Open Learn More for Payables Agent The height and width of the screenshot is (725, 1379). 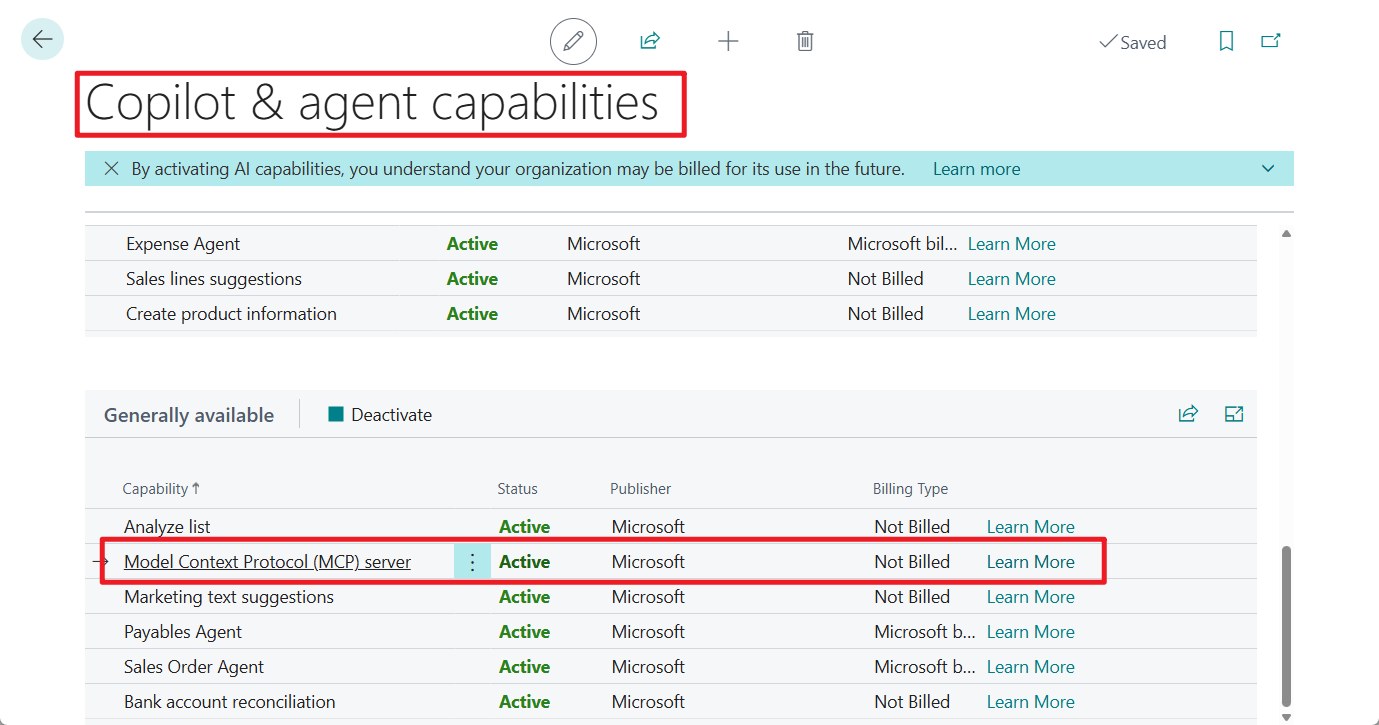1030,632
